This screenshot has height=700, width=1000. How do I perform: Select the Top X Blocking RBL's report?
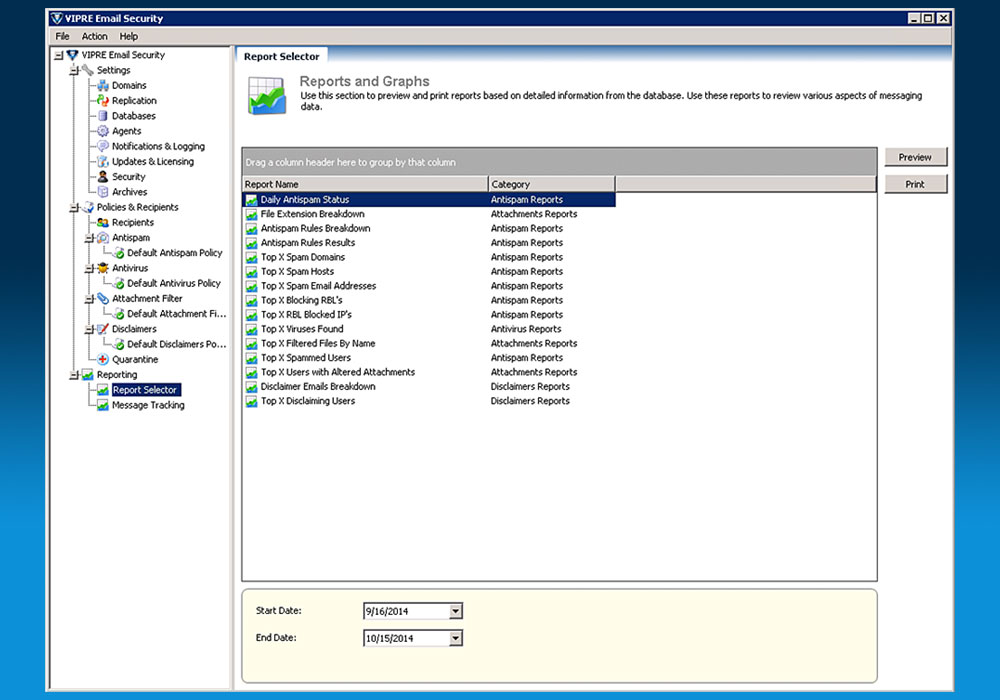click(x=429, y=300)
